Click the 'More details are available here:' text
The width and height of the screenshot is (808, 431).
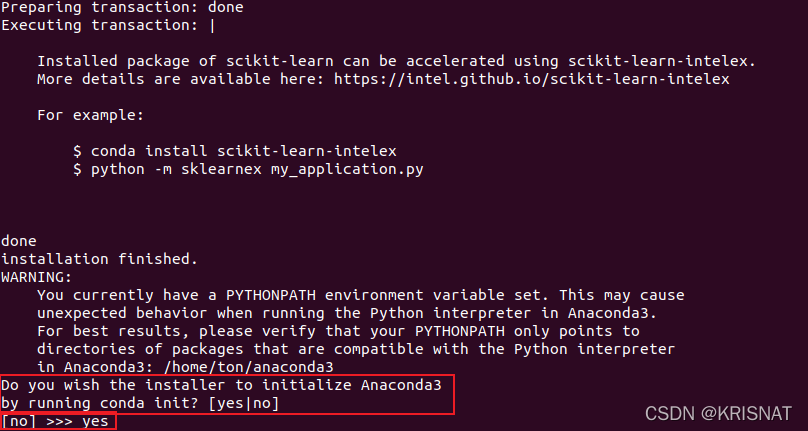pyautogui.click(x=181, y=78)
